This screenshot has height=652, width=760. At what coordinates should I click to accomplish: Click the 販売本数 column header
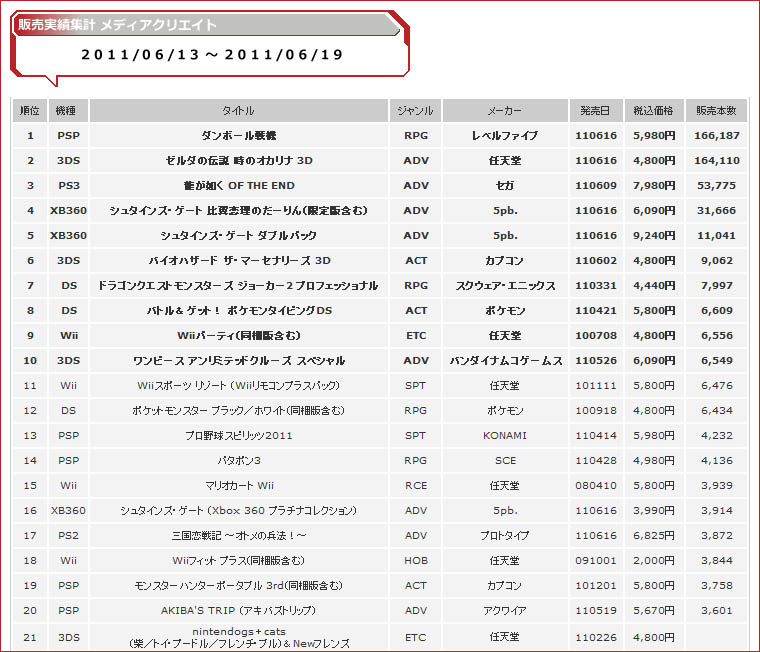tap(716, 111)
